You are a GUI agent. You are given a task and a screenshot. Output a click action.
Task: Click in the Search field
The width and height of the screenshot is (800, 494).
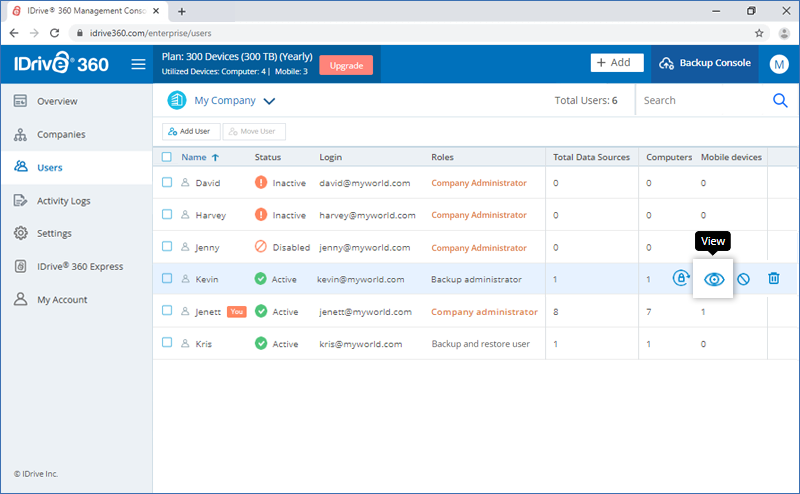pos(704,101)
